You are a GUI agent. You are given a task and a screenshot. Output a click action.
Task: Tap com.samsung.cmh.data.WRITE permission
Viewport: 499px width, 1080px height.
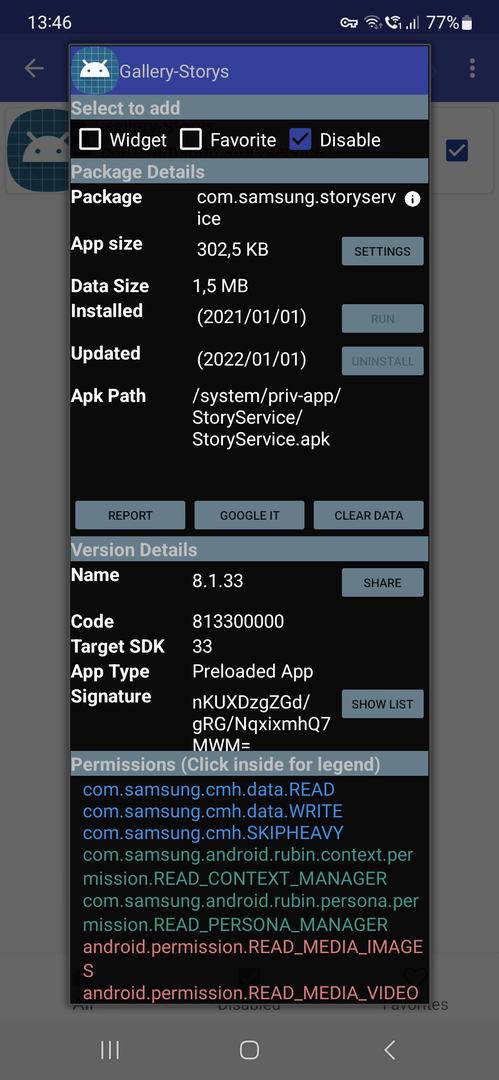coord(212,811)
